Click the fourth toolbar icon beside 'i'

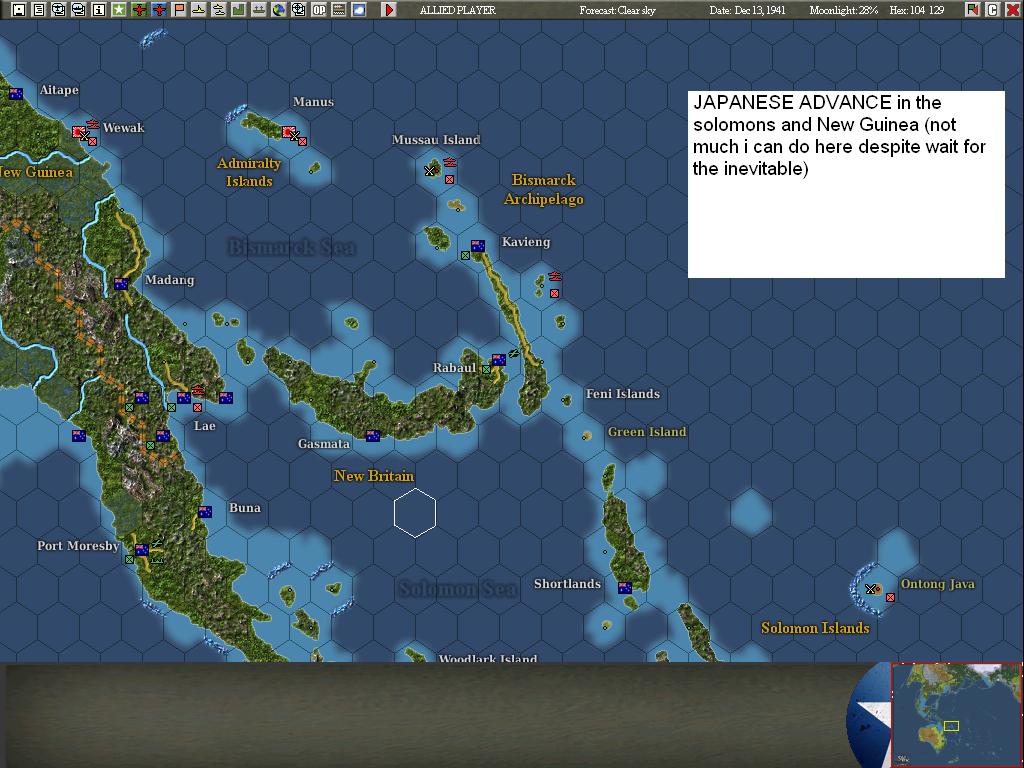[78, 10]
